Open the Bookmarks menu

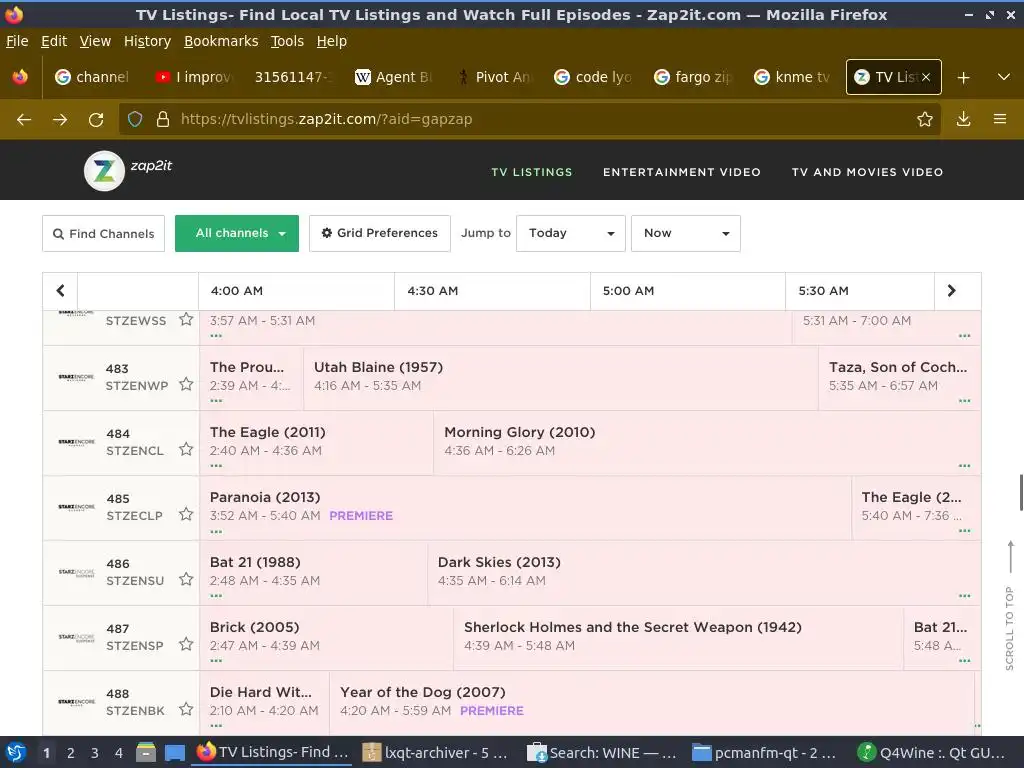pyautogui.click(x=221, y=41)
